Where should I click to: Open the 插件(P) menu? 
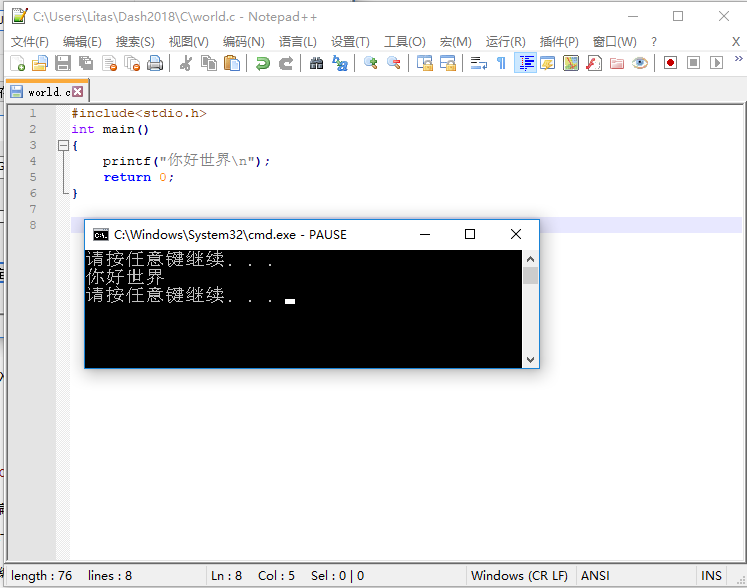pos(559,42)
